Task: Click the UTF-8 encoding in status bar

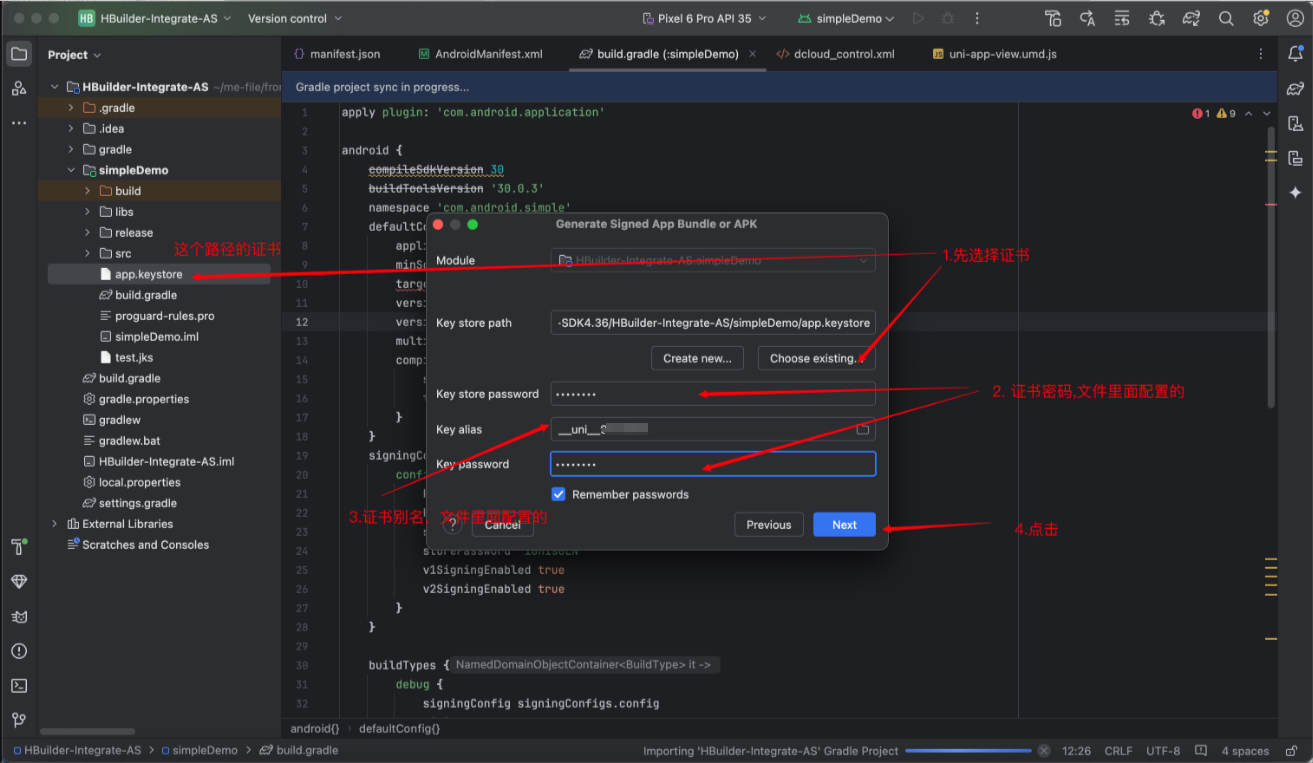Action: pos(1163,751)
